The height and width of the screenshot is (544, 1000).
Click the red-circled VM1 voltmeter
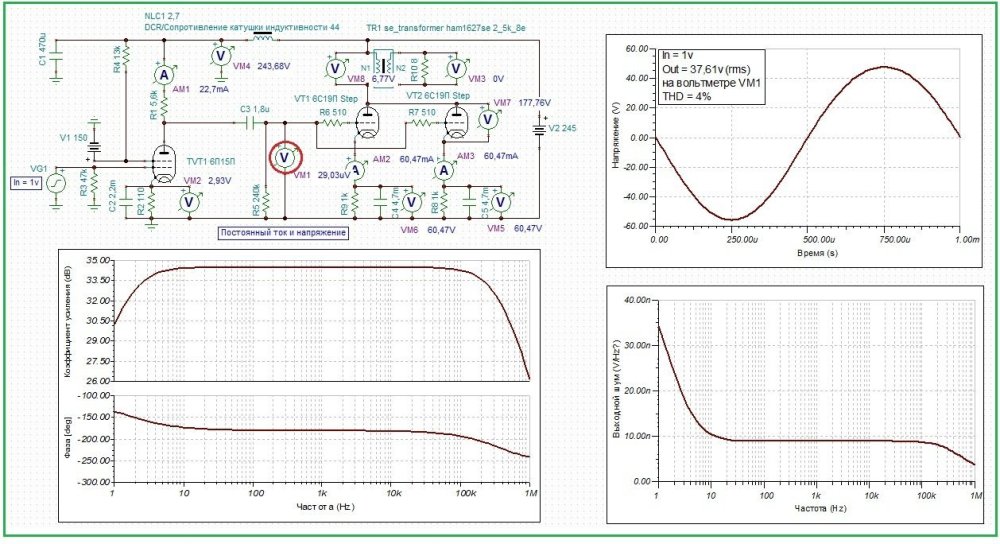pyautogui.click(x=285, y=157)
